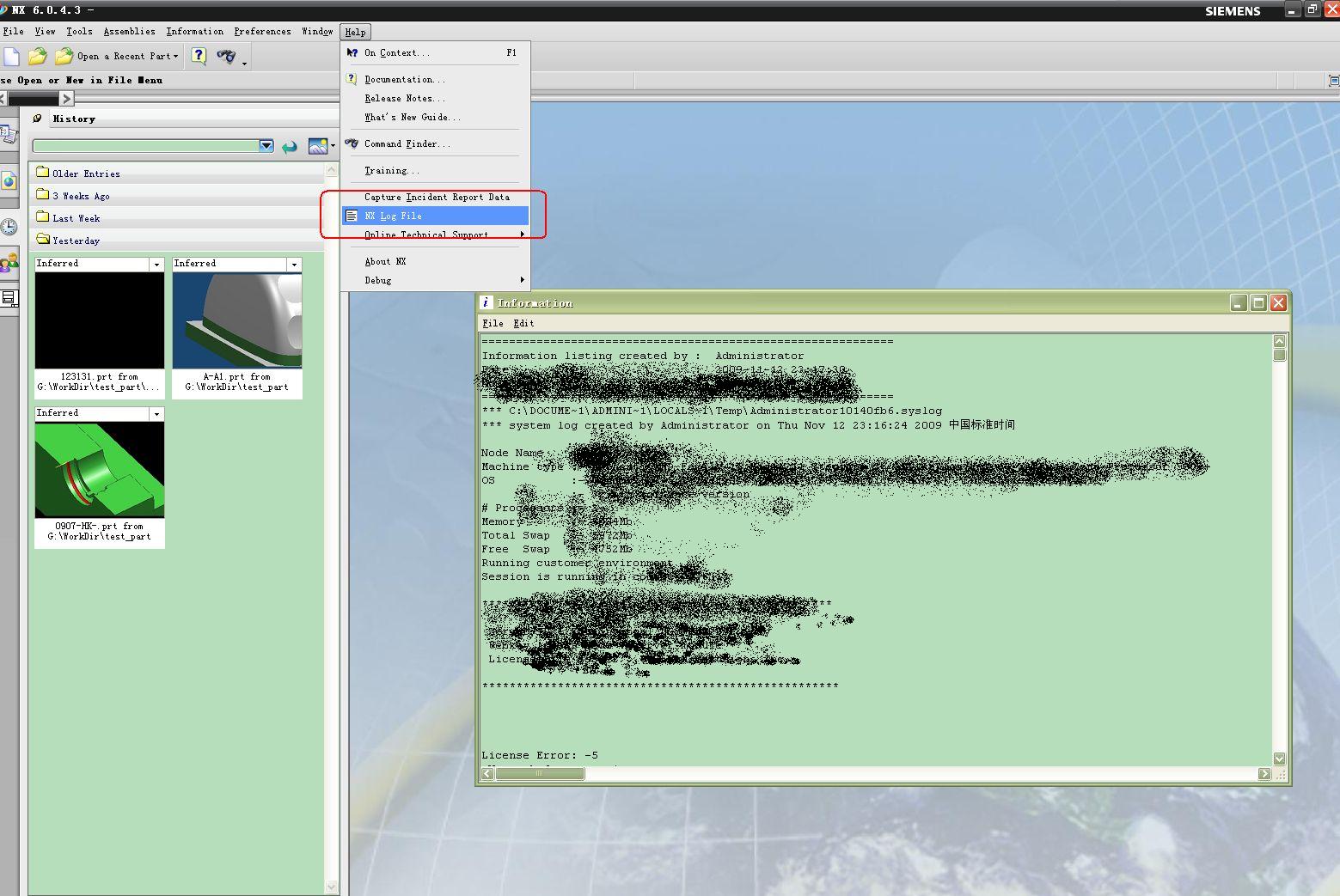Click the left arrow of the cue line scroller
The image size is (1340, 896).
pos(3,99)
